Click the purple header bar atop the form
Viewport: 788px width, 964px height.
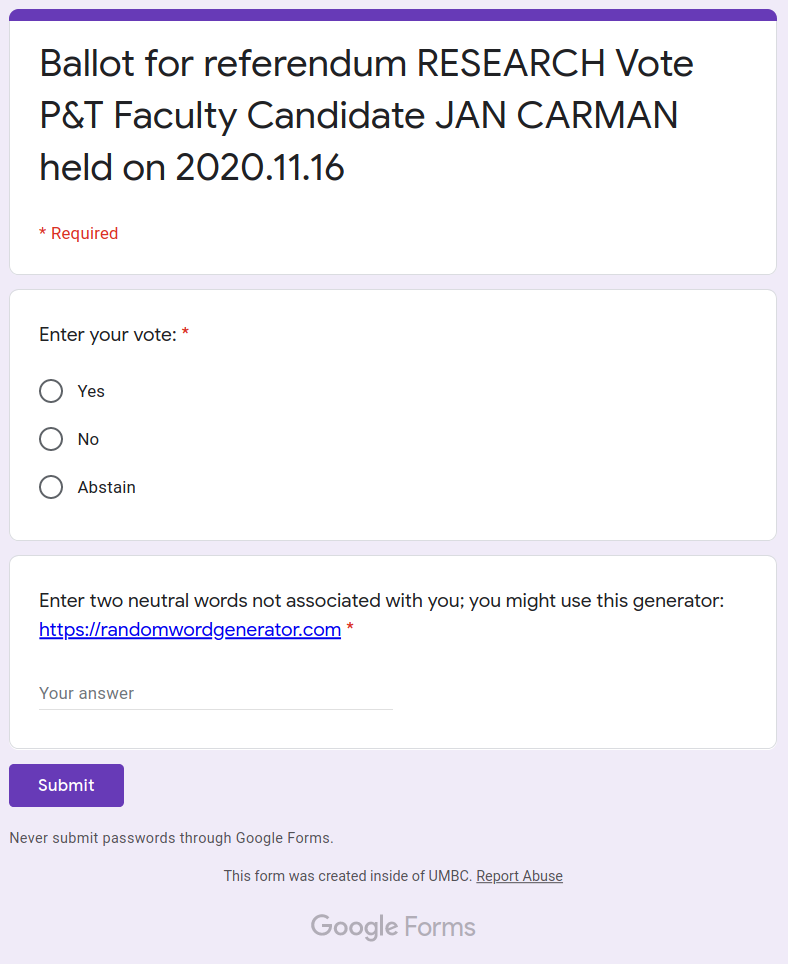393,15
